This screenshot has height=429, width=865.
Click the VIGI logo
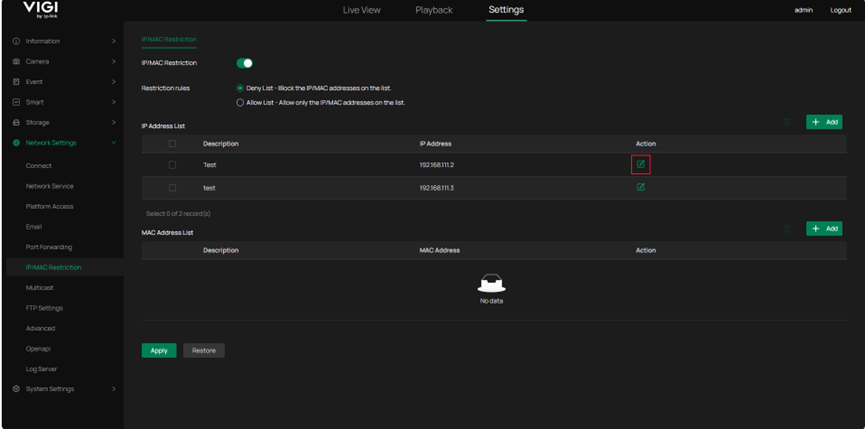(40, 10)
